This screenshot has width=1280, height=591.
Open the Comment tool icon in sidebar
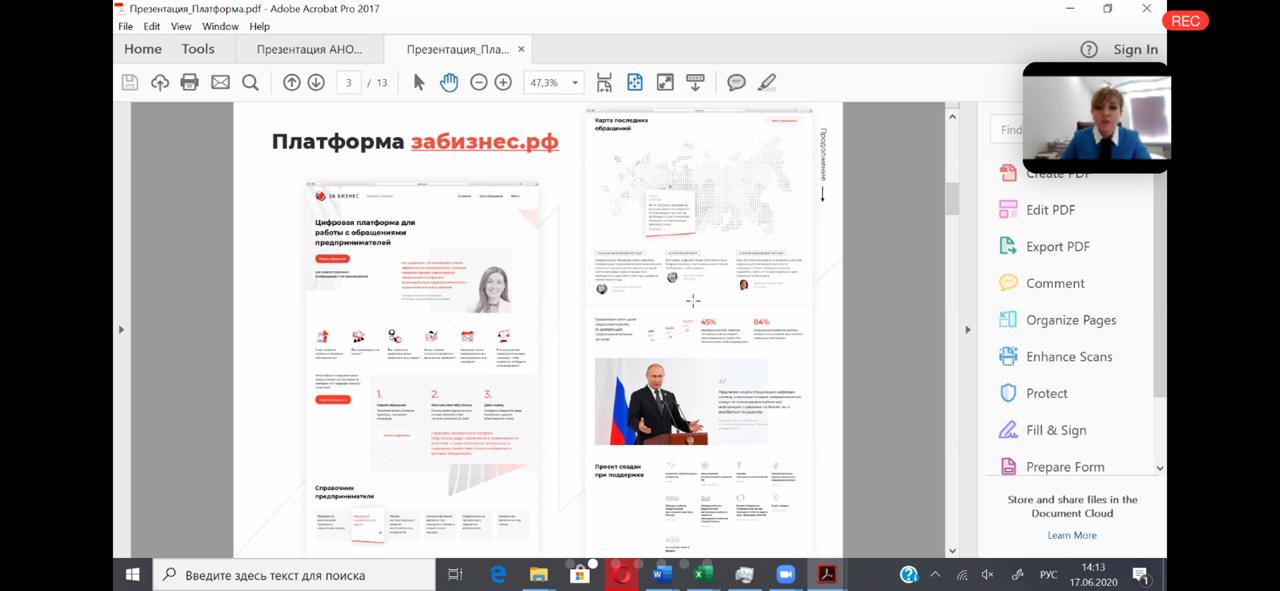pyautogui.click(x=1008, y=283)
